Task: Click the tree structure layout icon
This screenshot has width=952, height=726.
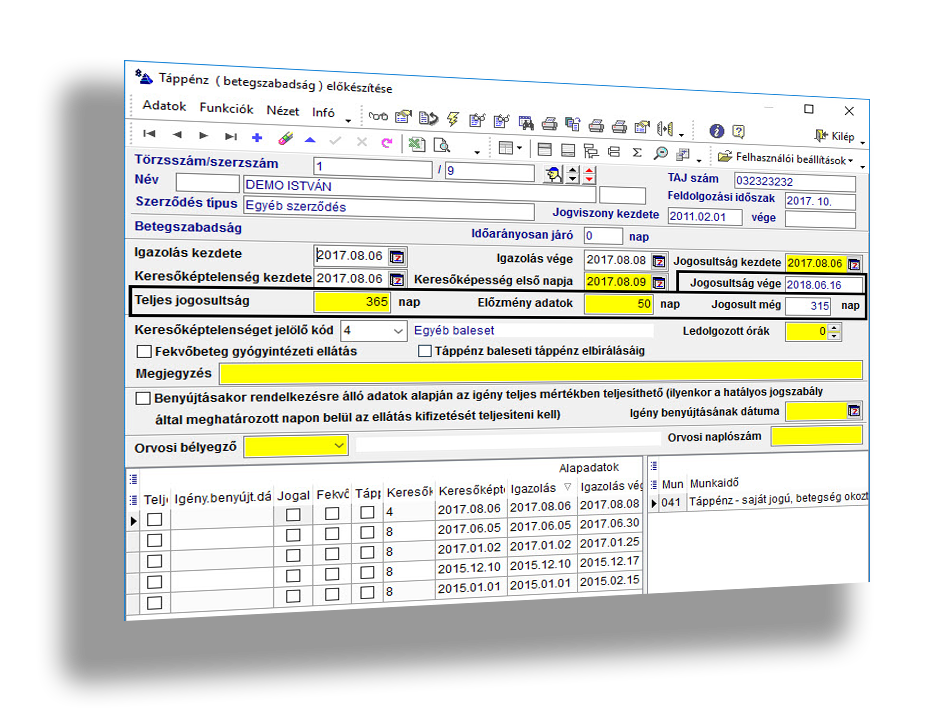Action: tap(591, 151)
